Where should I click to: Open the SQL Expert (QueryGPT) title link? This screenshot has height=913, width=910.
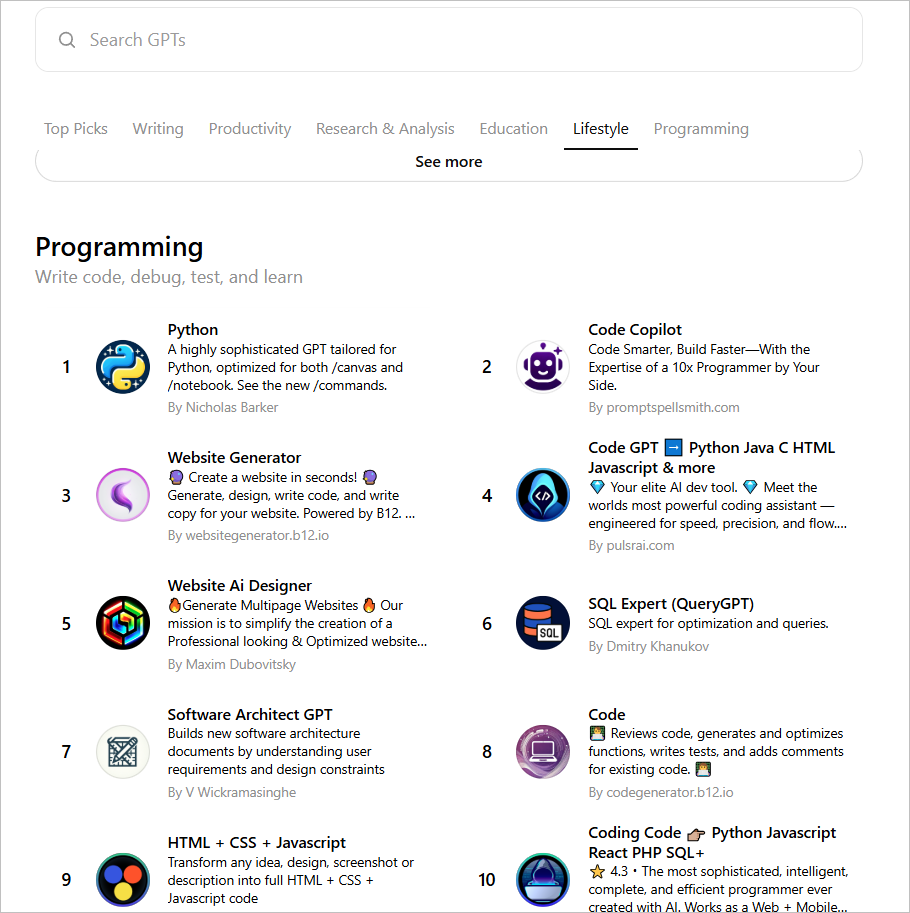pos(671,604)
